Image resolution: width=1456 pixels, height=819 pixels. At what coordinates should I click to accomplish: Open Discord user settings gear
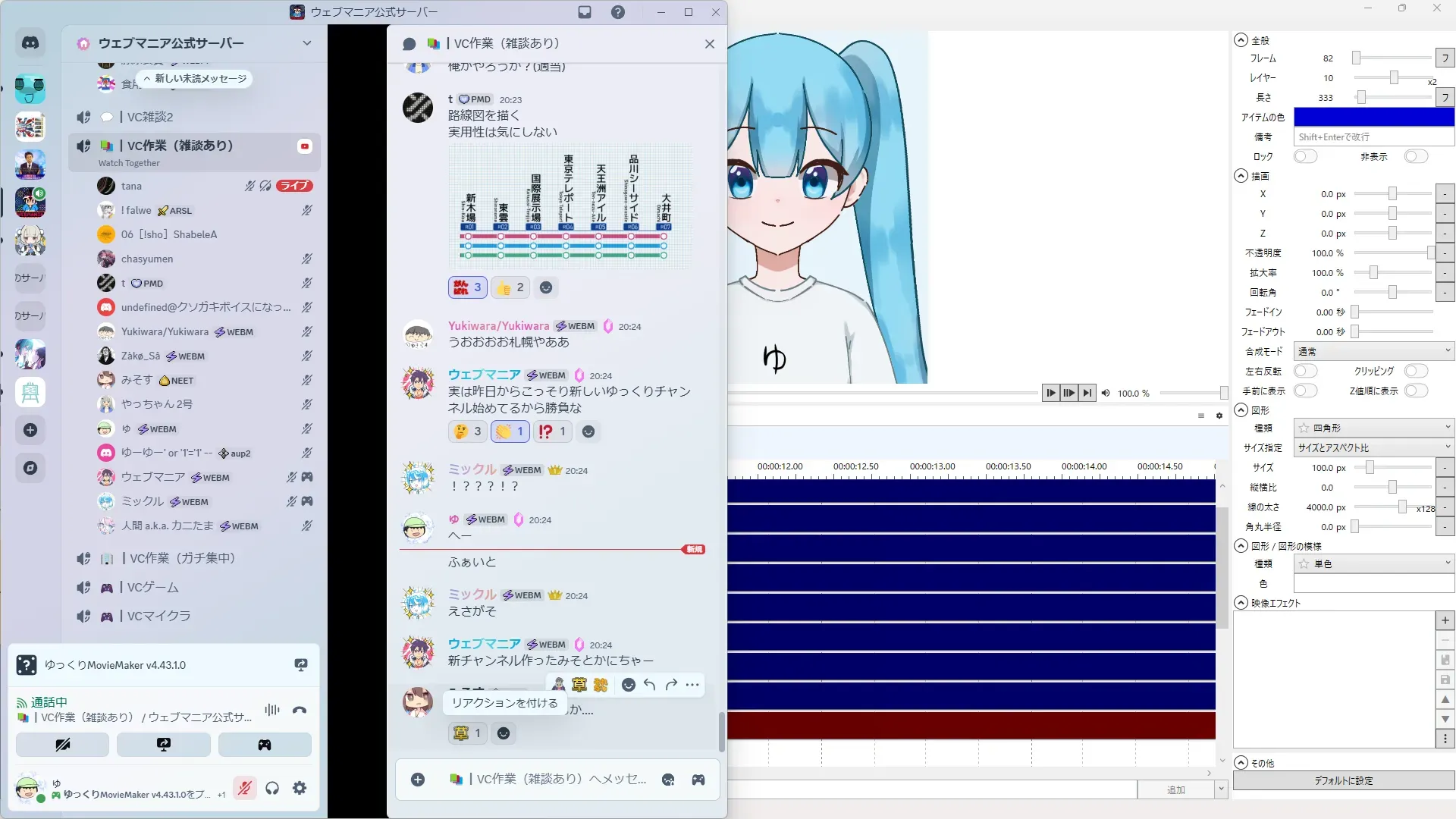(300, 788)
